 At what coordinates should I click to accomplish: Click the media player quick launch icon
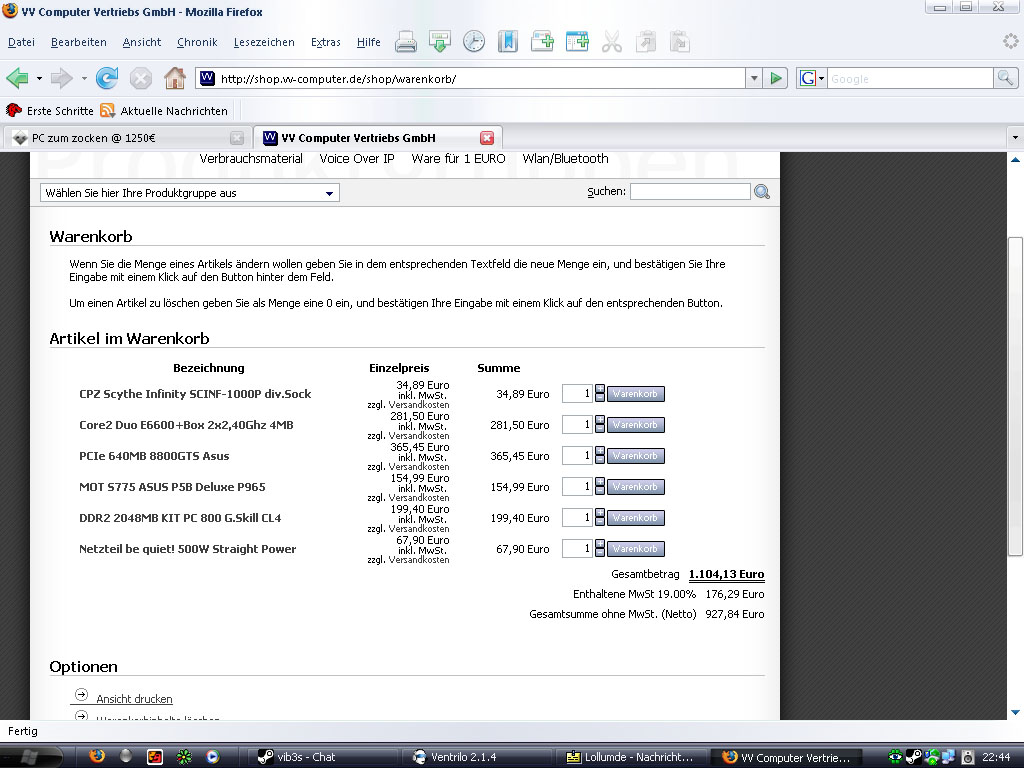213,757
